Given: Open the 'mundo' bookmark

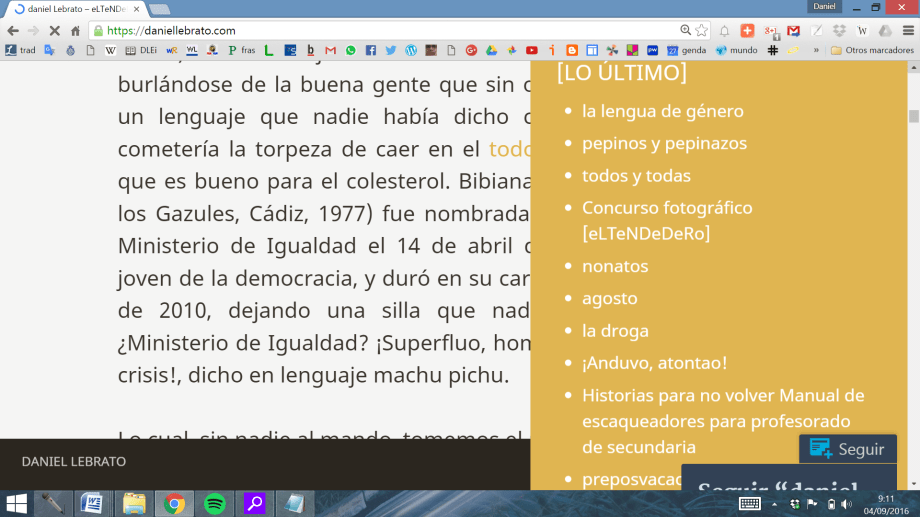Looking at the screenshot, I should pyautogui.click(x=736, y=50).
